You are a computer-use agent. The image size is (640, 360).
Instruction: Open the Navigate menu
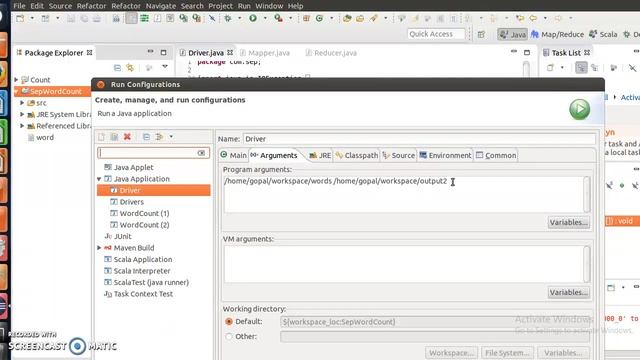[x=161, y=6]
